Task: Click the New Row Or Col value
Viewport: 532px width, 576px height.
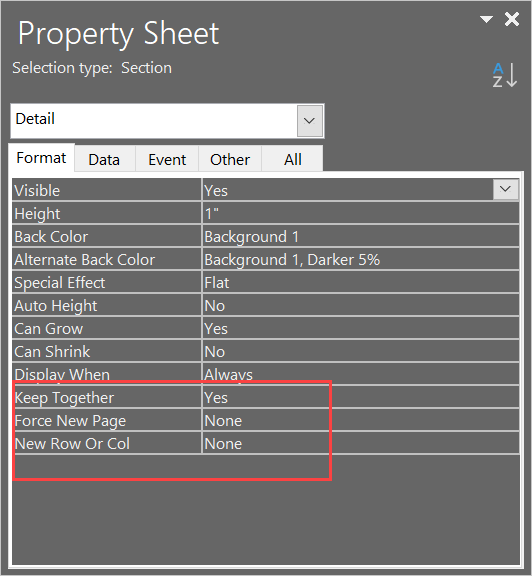Action: [361, 443]
